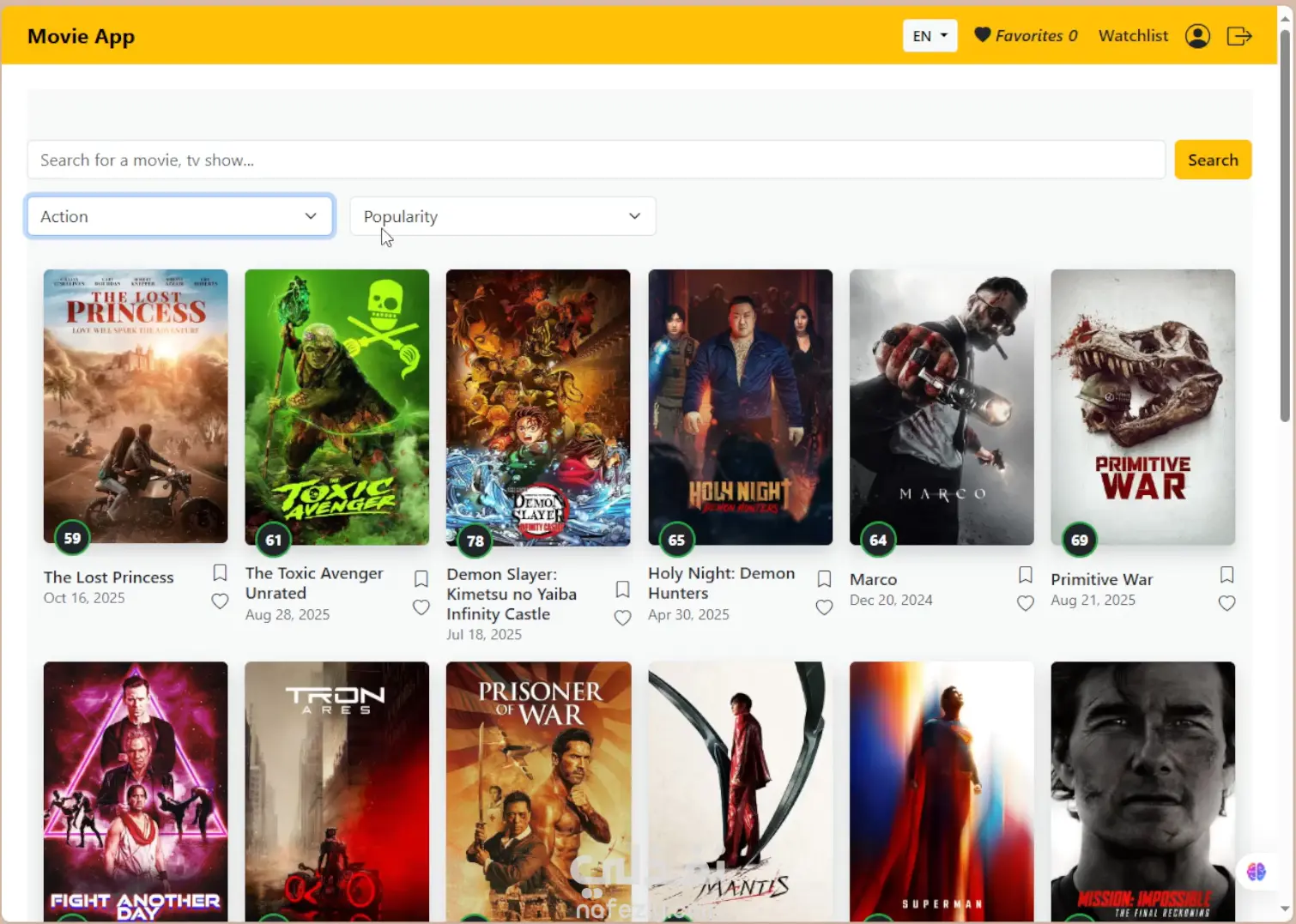The width and height of the screenshot is (1296, 924).
Task: Click release date Apr 30, 2025
Action: 688,615
